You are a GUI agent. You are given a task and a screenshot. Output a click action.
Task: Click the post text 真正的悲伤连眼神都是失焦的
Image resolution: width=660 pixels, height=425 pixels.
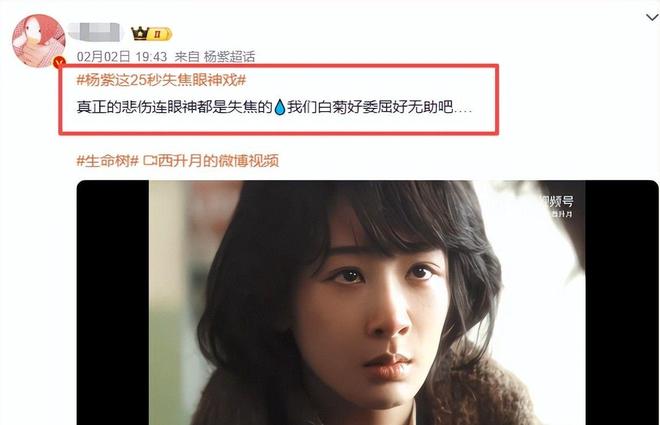coord(175,107)
